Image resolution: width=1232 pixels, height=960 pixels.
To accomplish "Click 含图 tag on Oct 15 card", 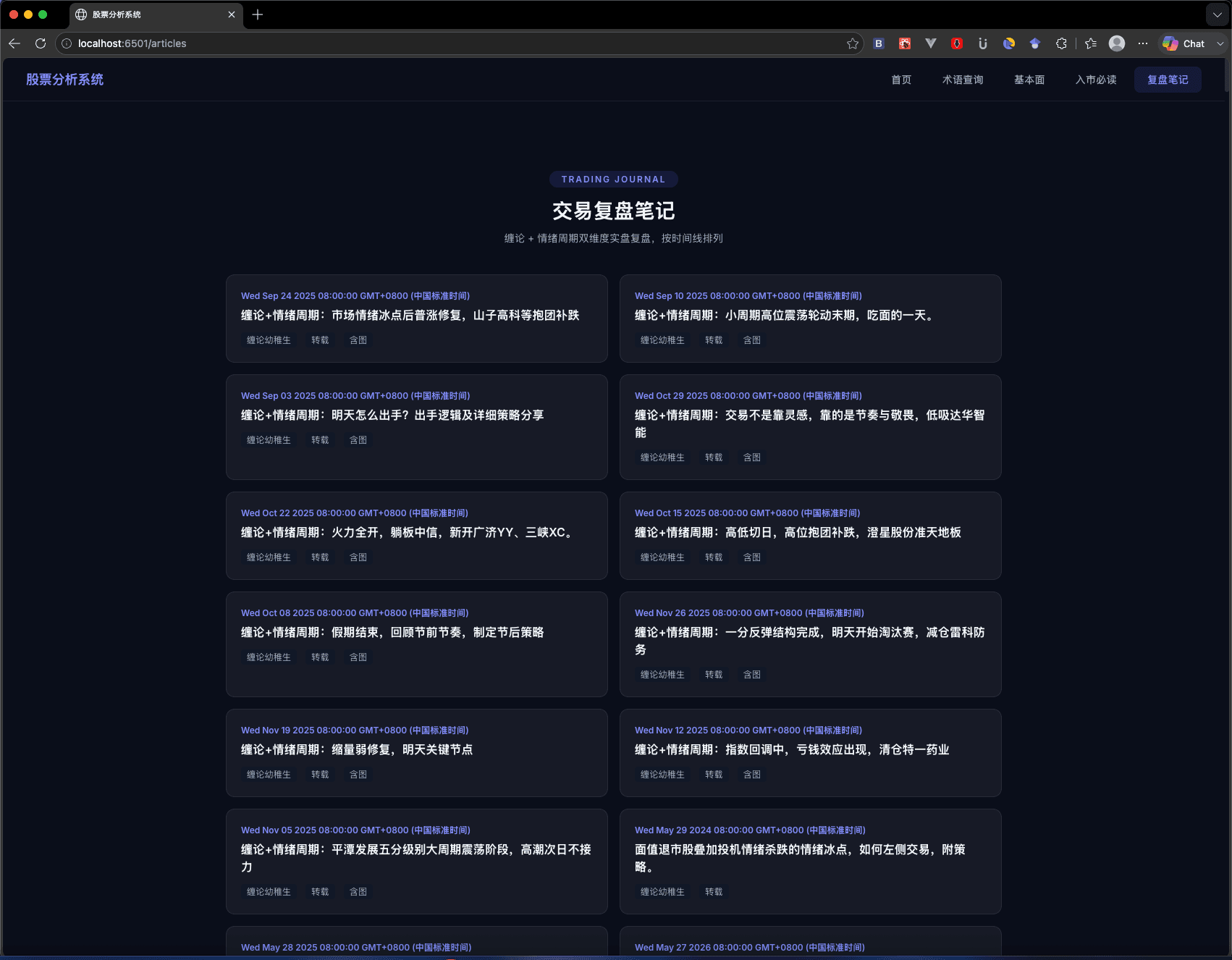I will (x=752, y=557).
